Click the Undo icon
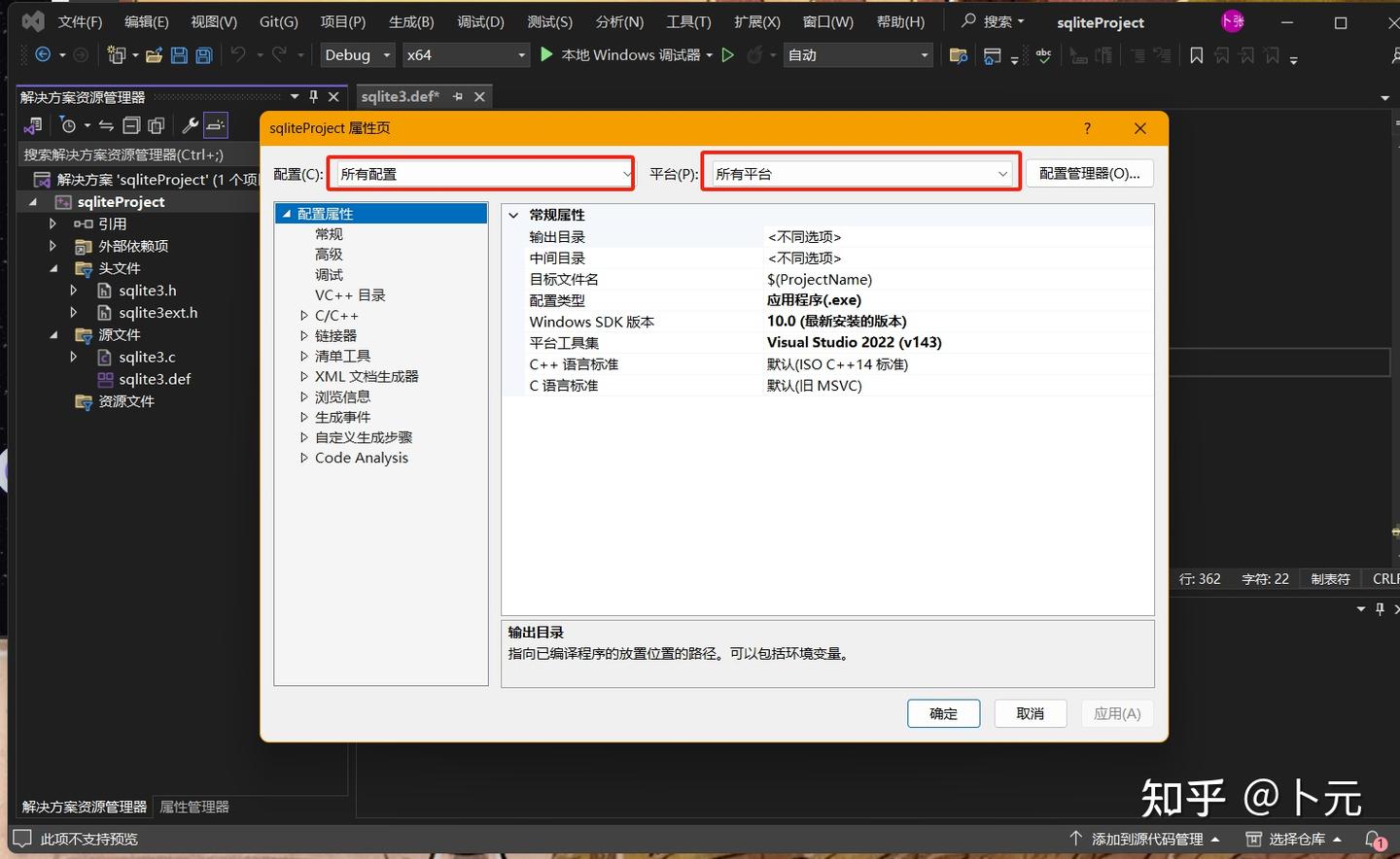The width and height of the screenshot is (1400, 859). click(240, 55)
